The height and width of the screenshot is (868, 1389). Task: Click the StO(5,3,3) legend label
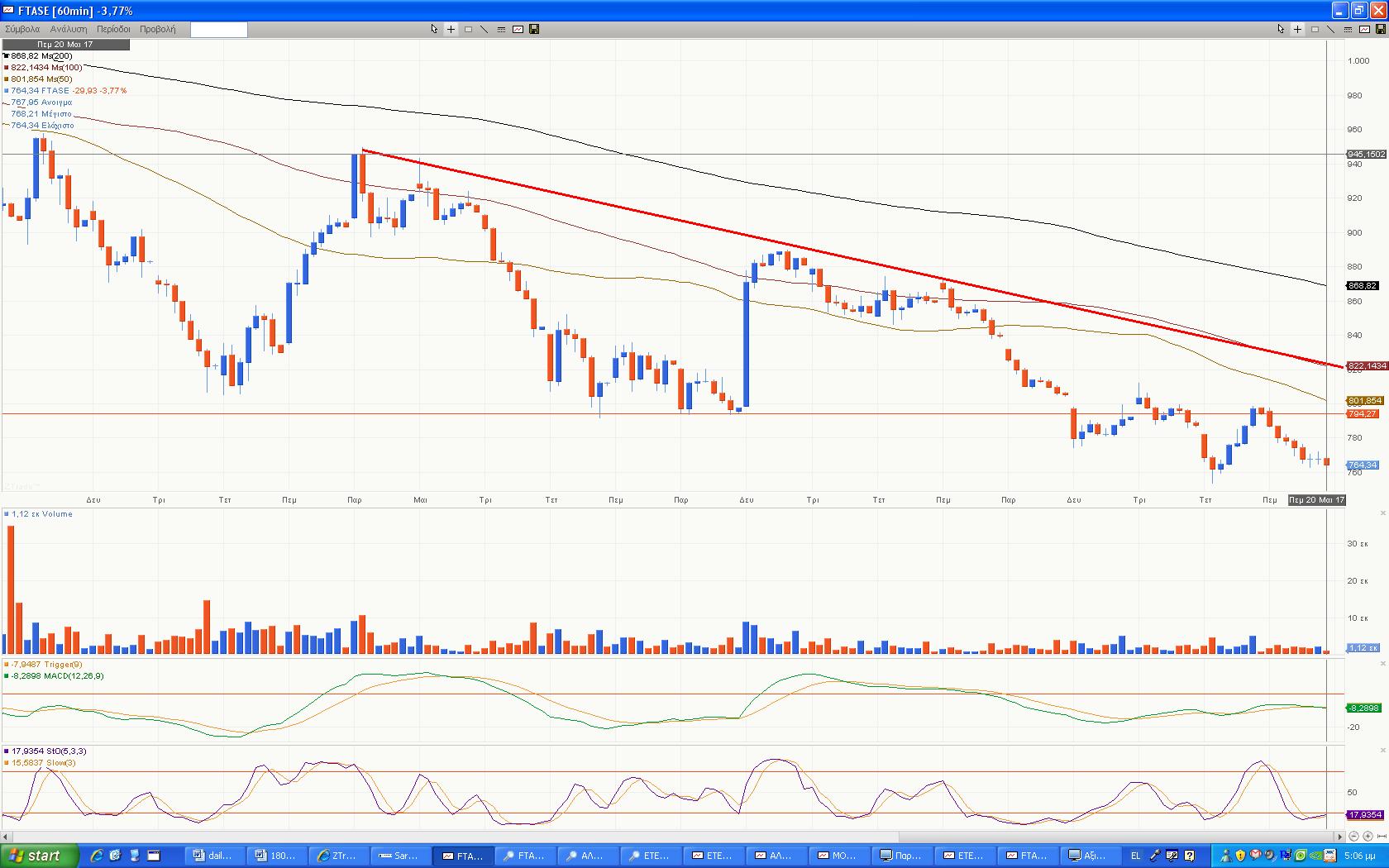pos(45,751)
